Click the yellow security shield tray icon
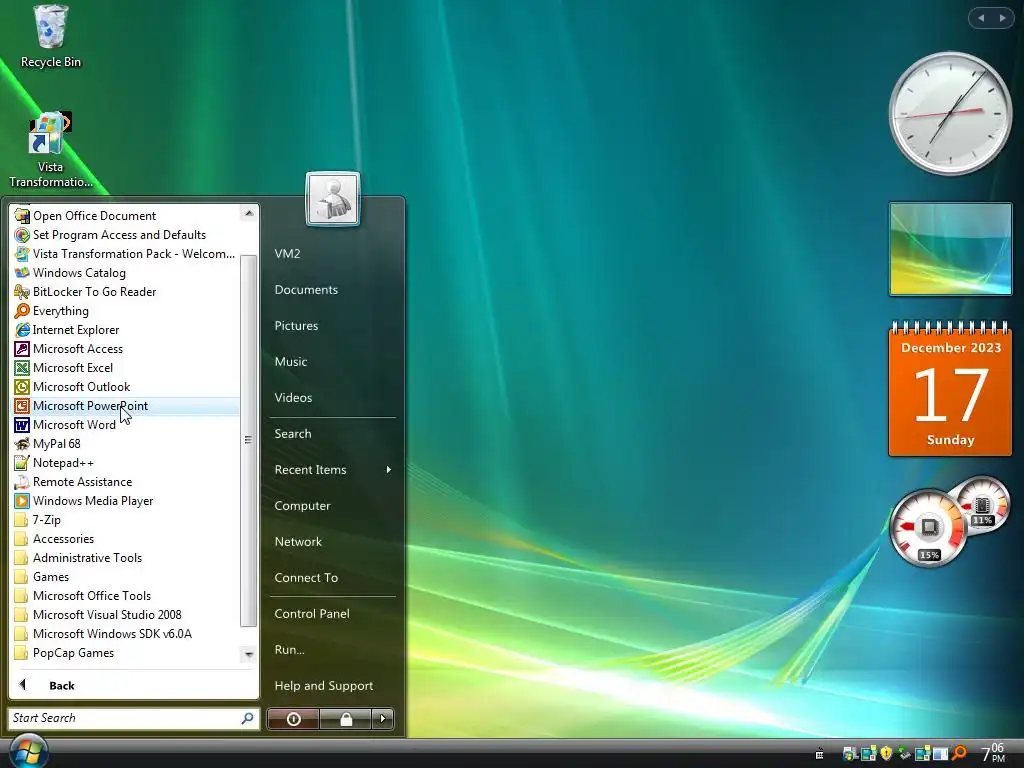 (x=886, y=753)
